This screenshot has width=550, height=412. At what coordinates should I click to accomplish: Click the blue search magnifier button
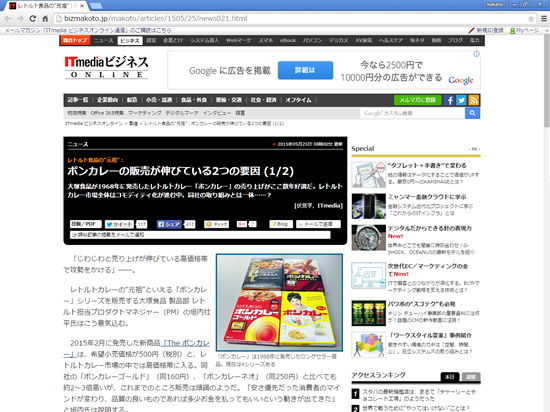point(472,113)
